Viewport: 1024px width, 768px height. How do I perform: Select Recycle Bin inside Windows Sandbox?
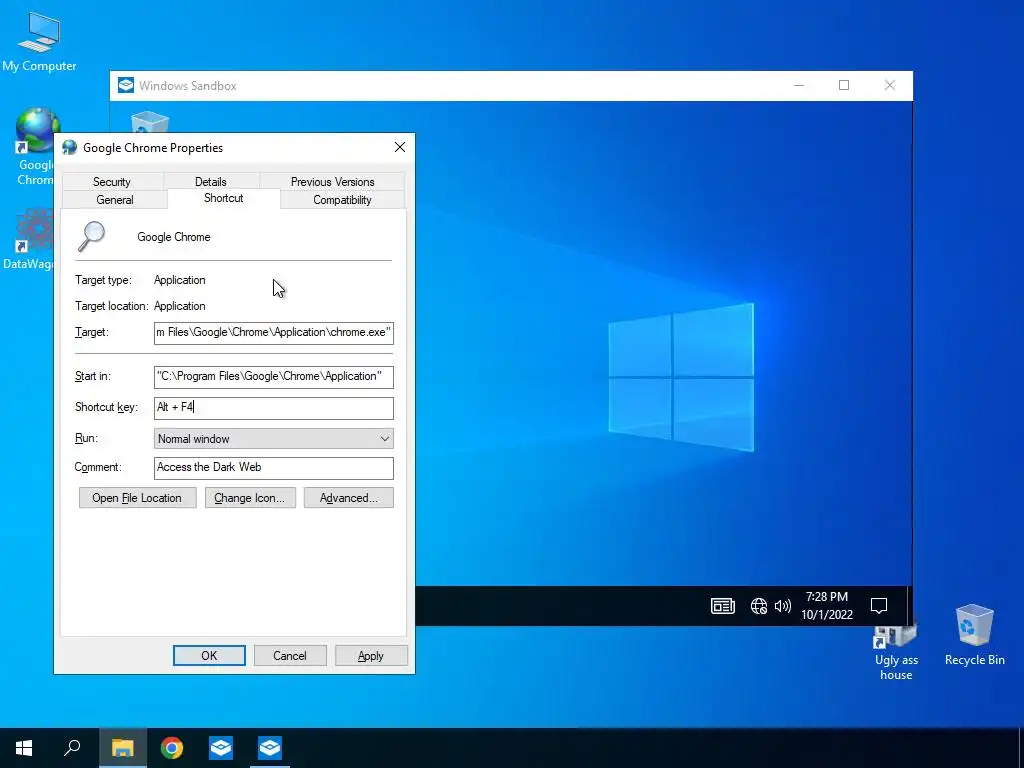click(150, 122)
